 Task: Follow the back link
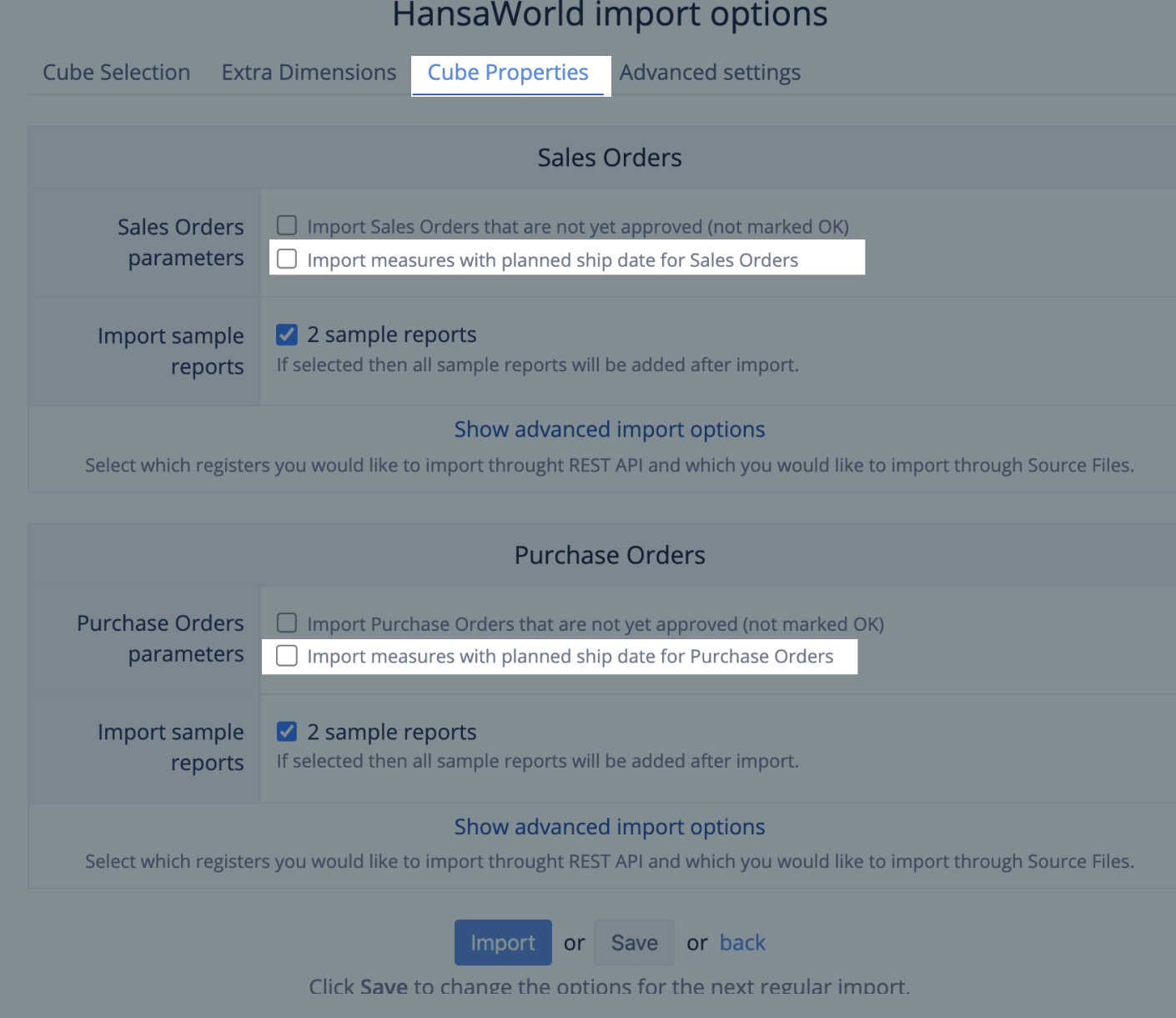[742, 943]
